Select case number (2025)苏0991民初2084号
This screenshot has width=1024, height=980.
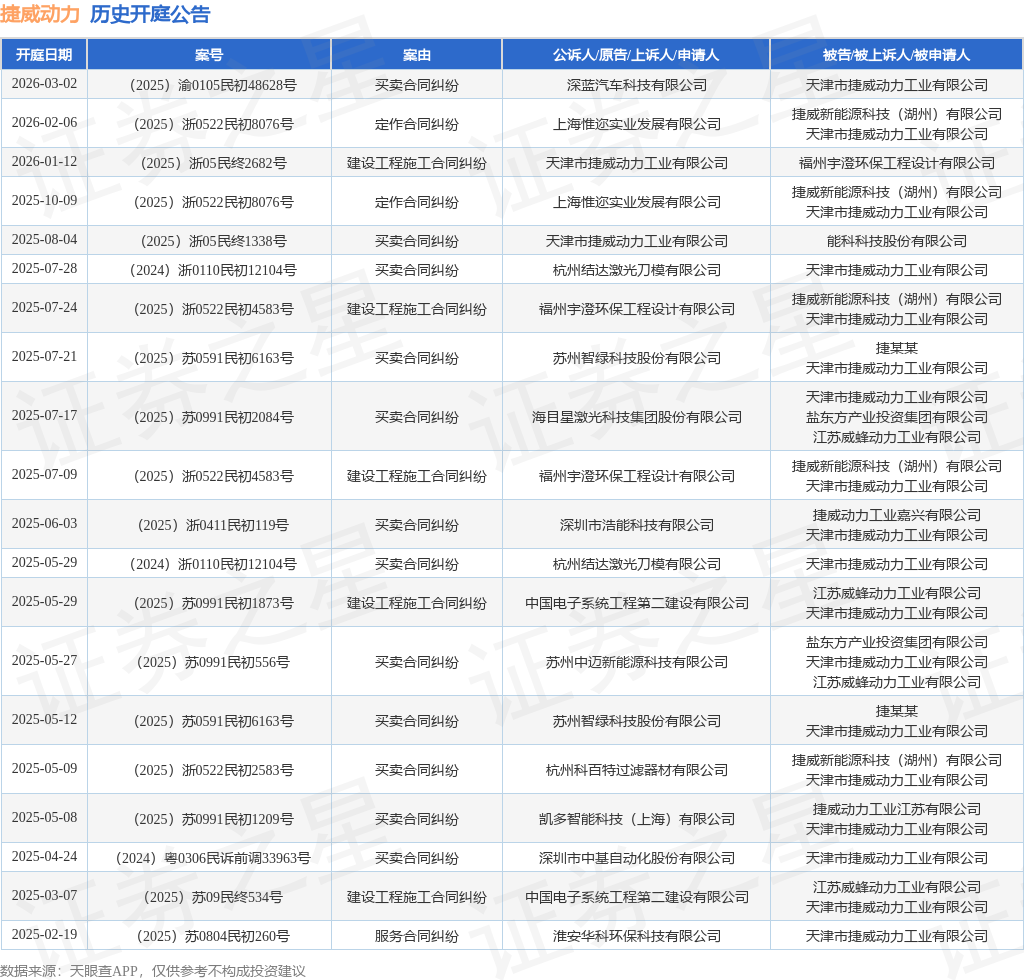point(214,417)
